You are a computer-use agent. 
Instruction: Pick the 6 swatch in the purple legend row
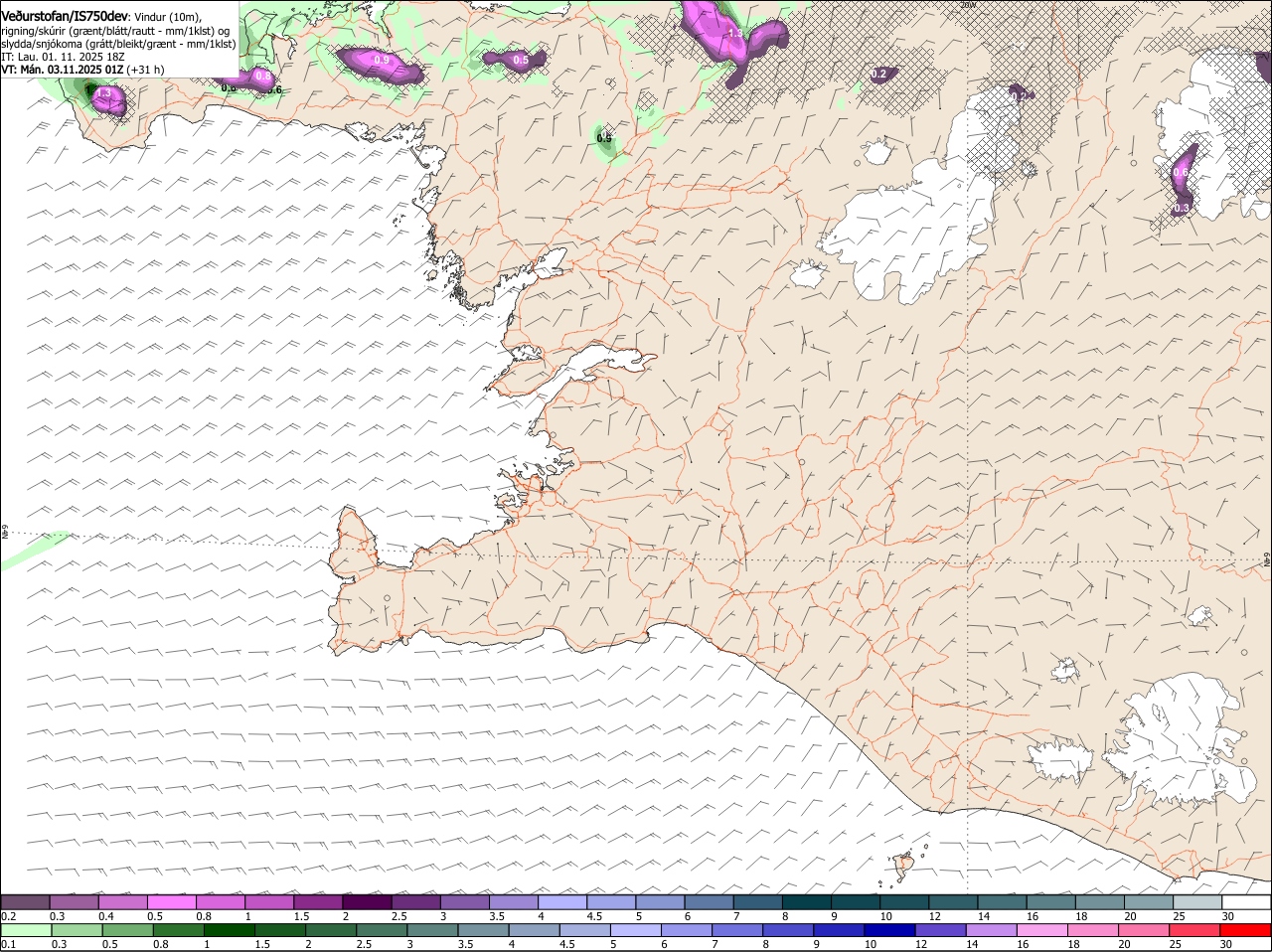[x=709, y=902]
